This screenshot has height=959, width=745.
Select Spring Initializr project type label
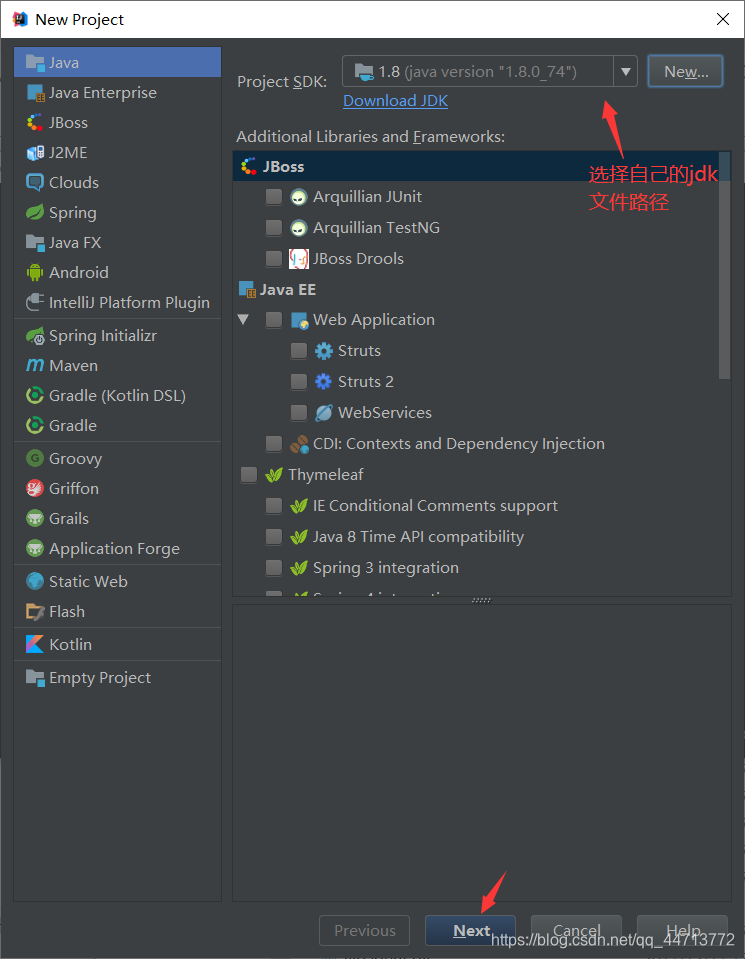(103, 336)
